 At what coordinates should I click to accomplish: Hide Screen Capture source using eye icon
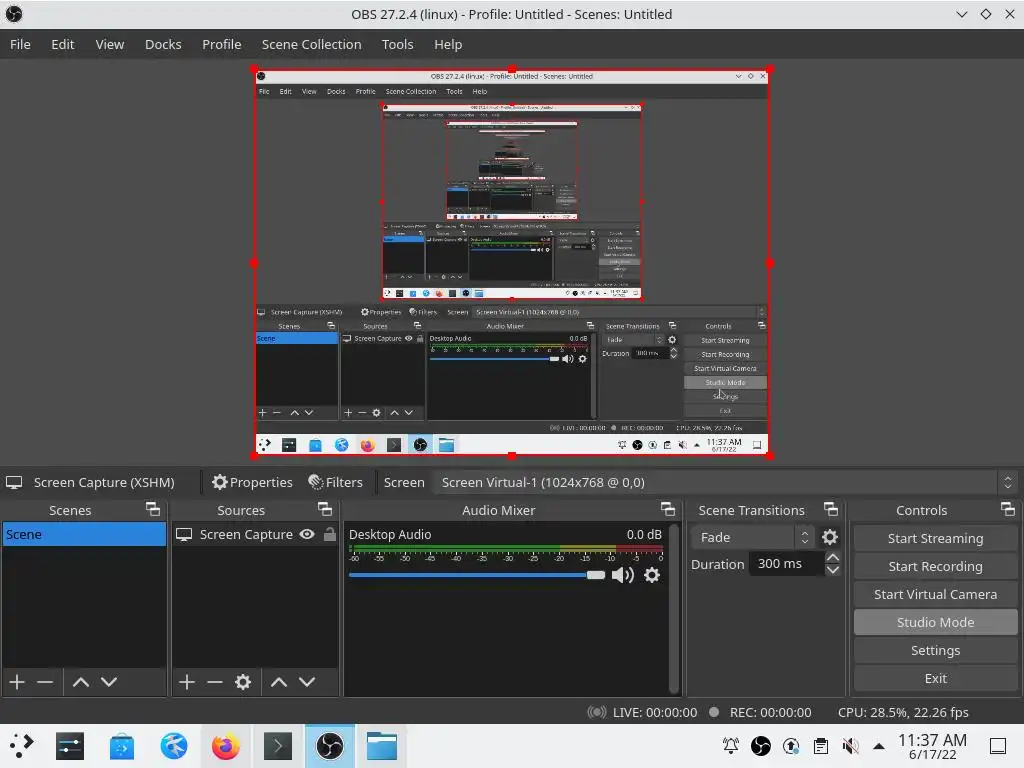click(307, 534)
